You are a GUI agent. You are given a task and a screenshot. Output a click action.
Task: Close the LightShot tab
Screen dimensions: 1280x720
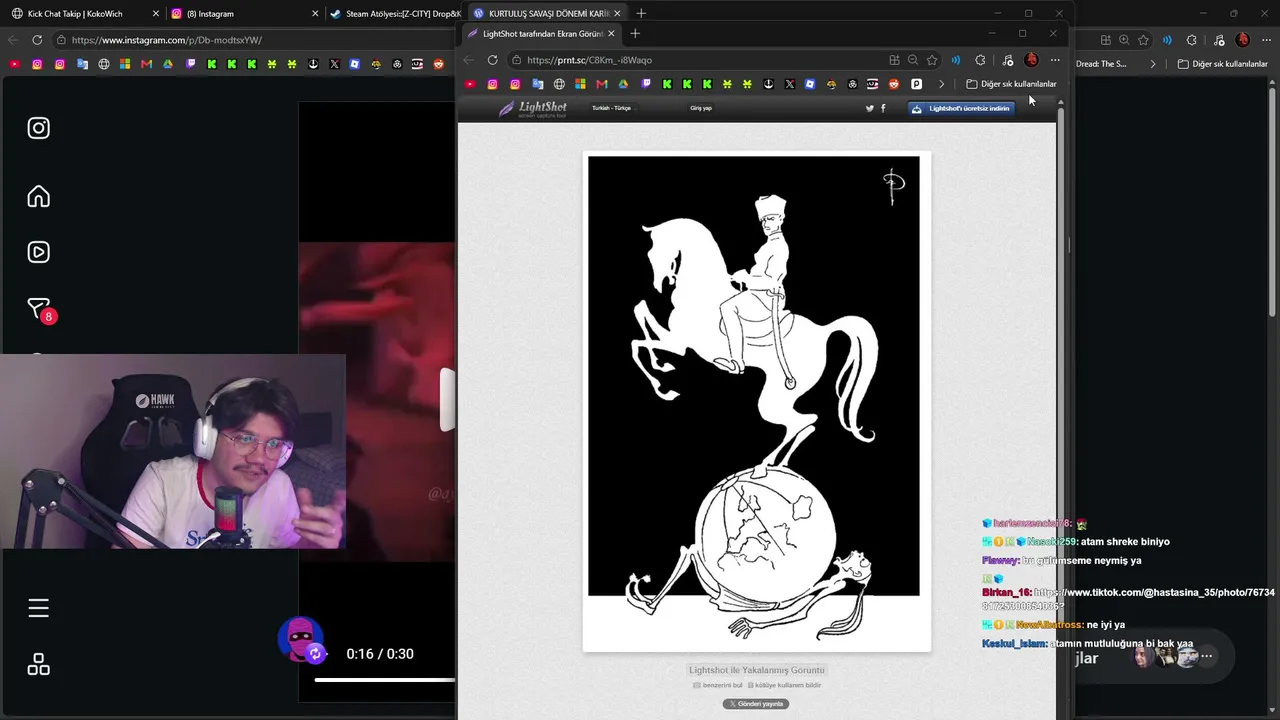(611, 33)
